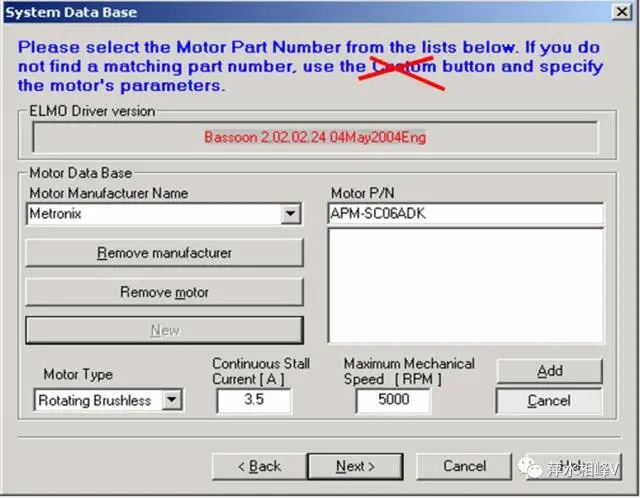Expand the Motor Type dropdown arrow
The image size is (640, 498).
pyautogui.click(x=172, y=401)
